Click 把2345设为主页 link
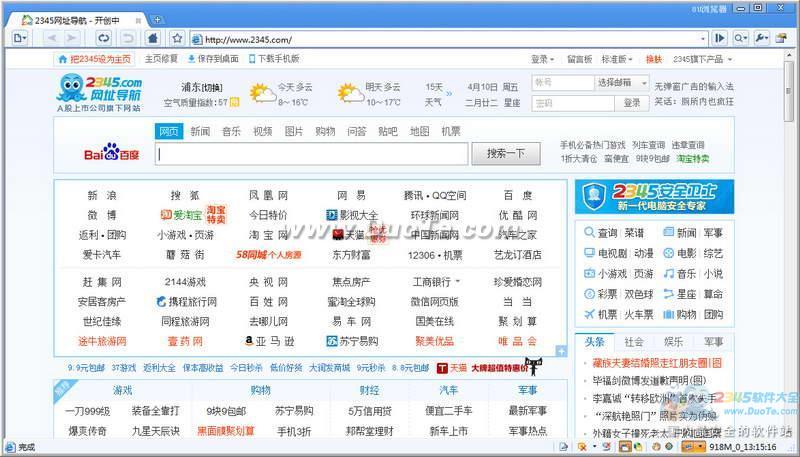 pos(95,59)
